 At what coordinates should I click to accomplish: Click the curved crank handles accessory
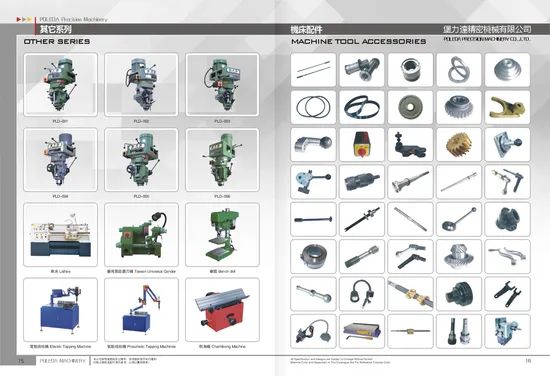(508, 257)
